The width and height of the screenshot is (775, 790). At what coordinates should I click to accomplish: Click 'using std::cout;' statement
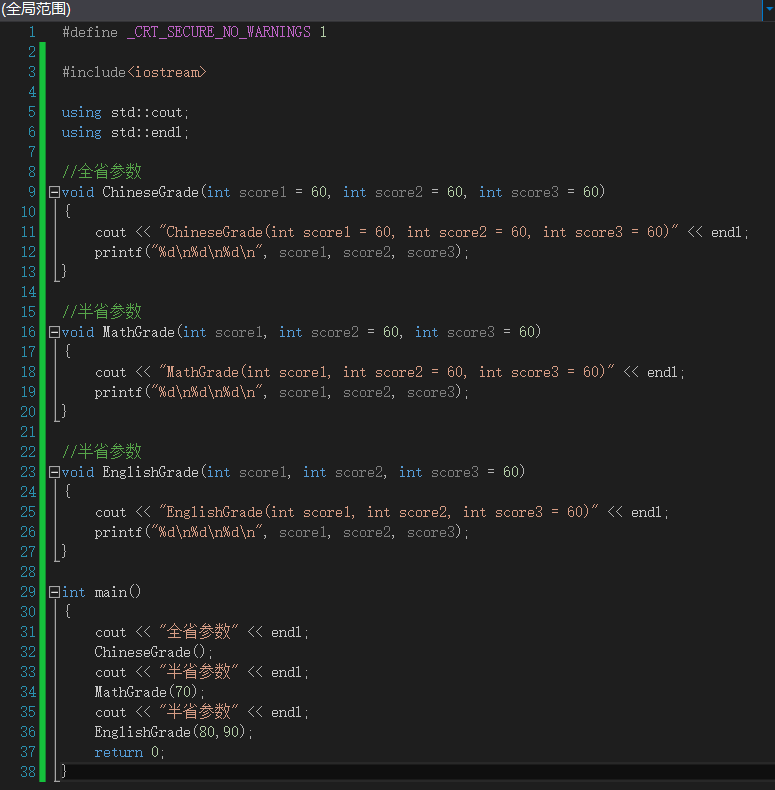pyautogui.click(x=125, y=112)
